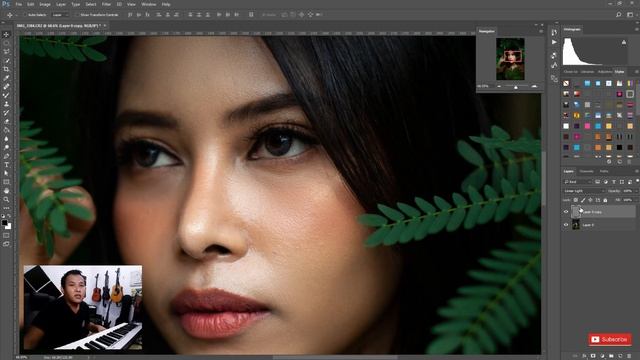640x360 pixels.
Task: Select the Eraser tool
Action: [x=6, y=121]
